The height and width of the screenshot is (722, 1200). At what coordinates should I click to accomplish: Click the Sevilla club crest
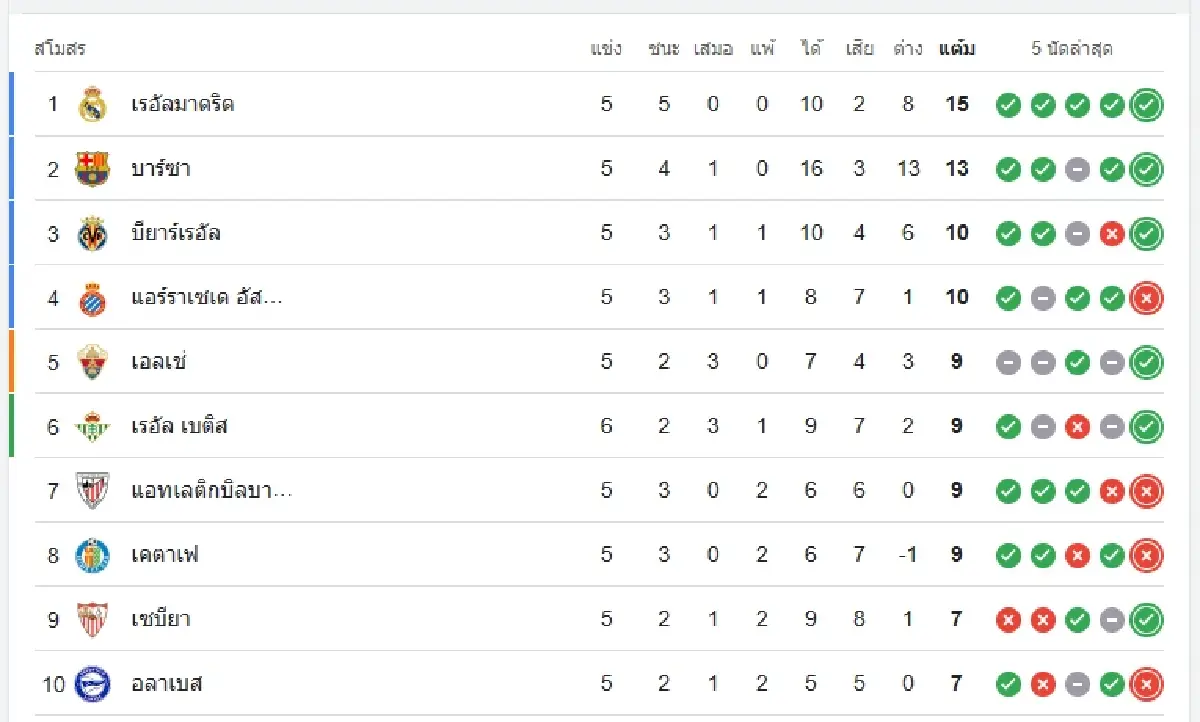tap(92, 620)
